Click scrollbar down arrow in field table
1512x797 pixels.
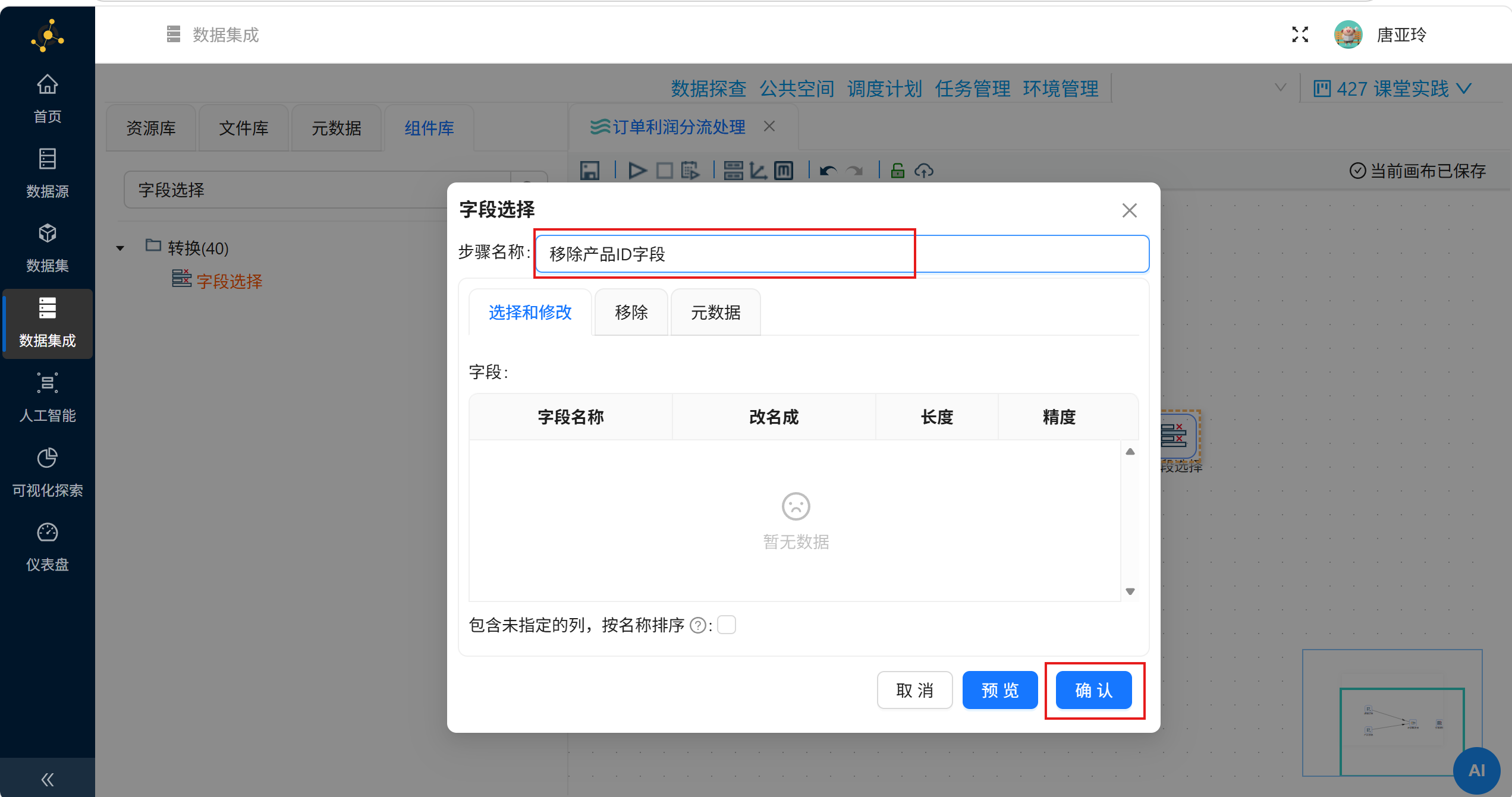click(1130, 591)
